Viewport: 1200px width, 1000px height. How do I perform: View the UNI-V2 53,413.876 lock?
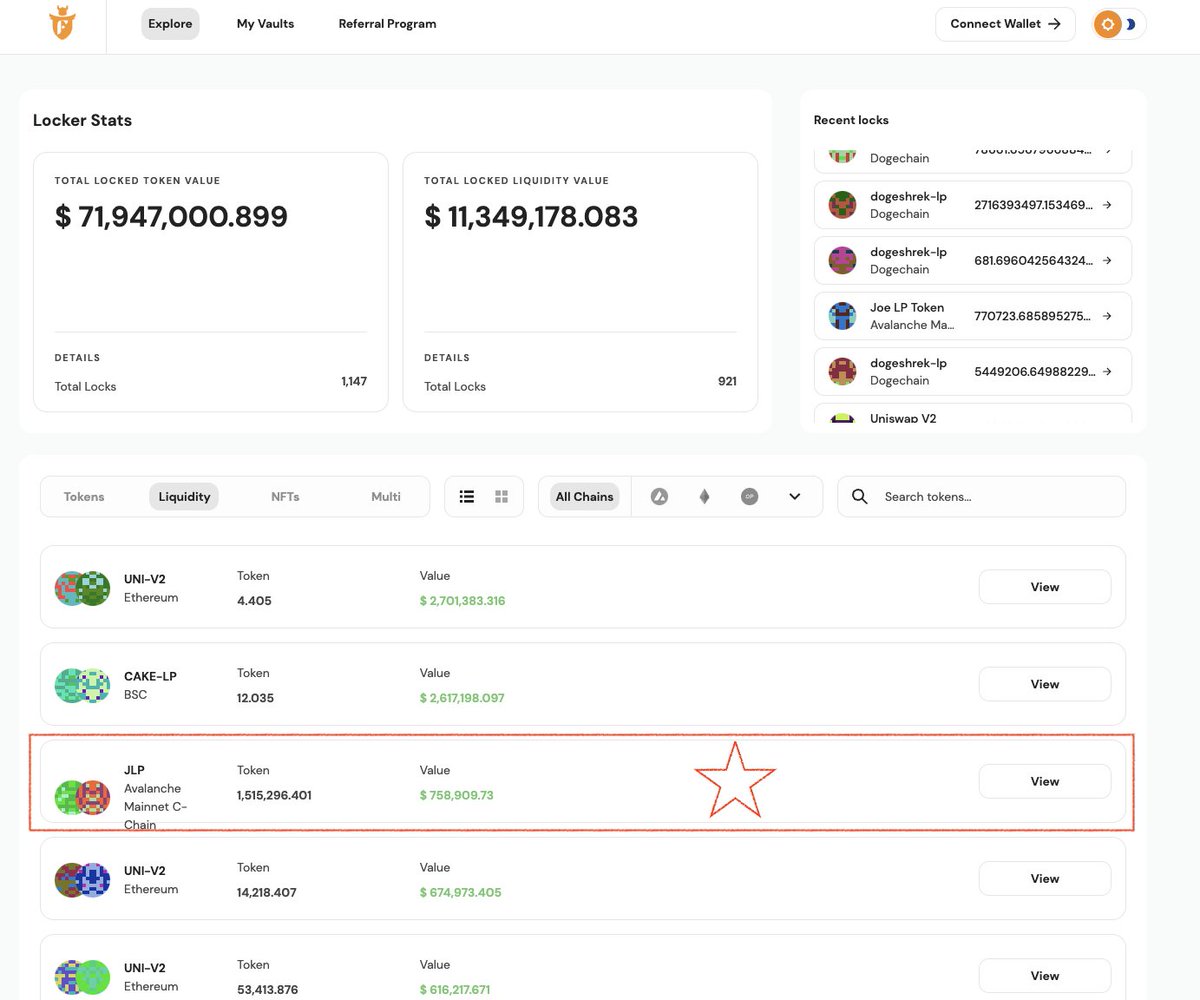click(x=1045, y=975)
